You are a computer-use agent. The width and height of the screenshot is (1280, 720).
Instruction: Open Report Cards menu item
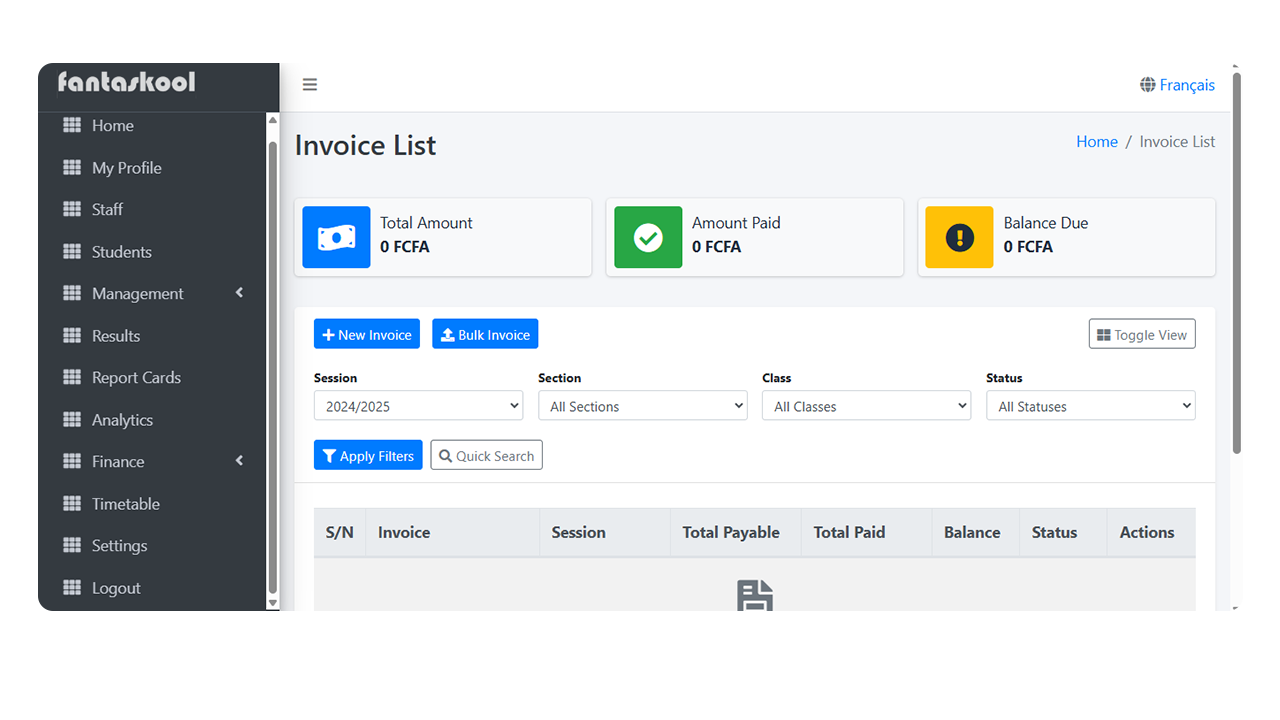click(152, 377)
